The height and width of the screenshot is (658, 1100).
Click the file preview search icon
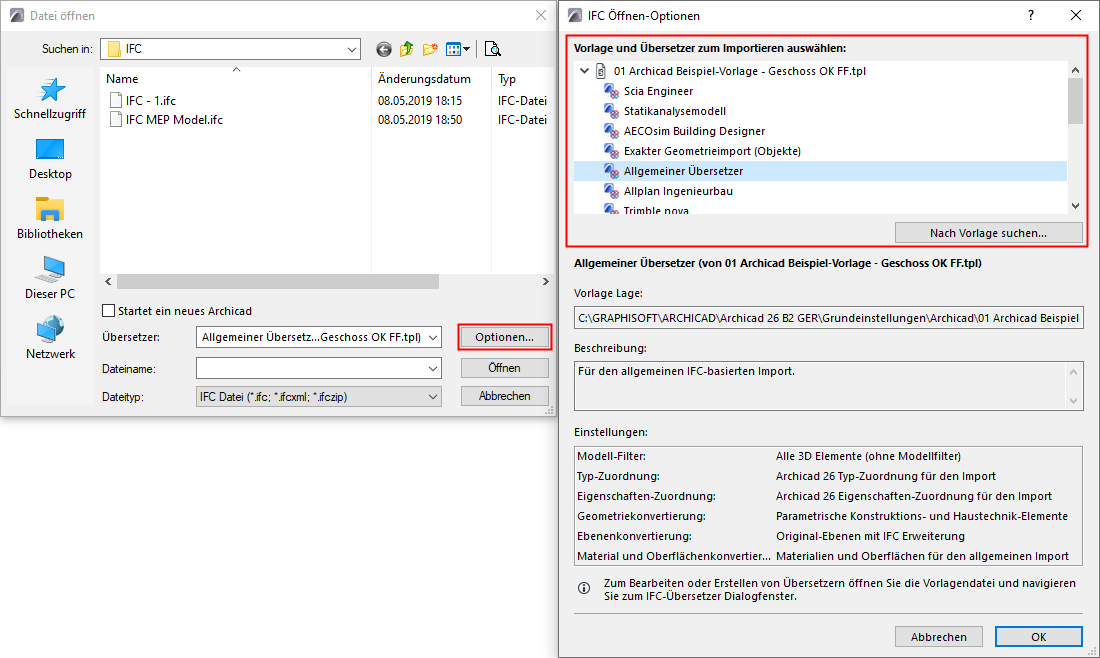[x=492, y=49]
